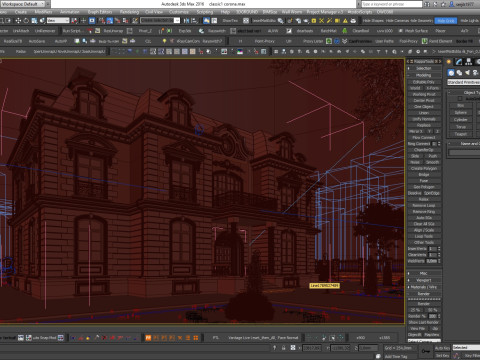Open the Layer Explorer icon
The image size is (480, 360).
coord(206,21)
